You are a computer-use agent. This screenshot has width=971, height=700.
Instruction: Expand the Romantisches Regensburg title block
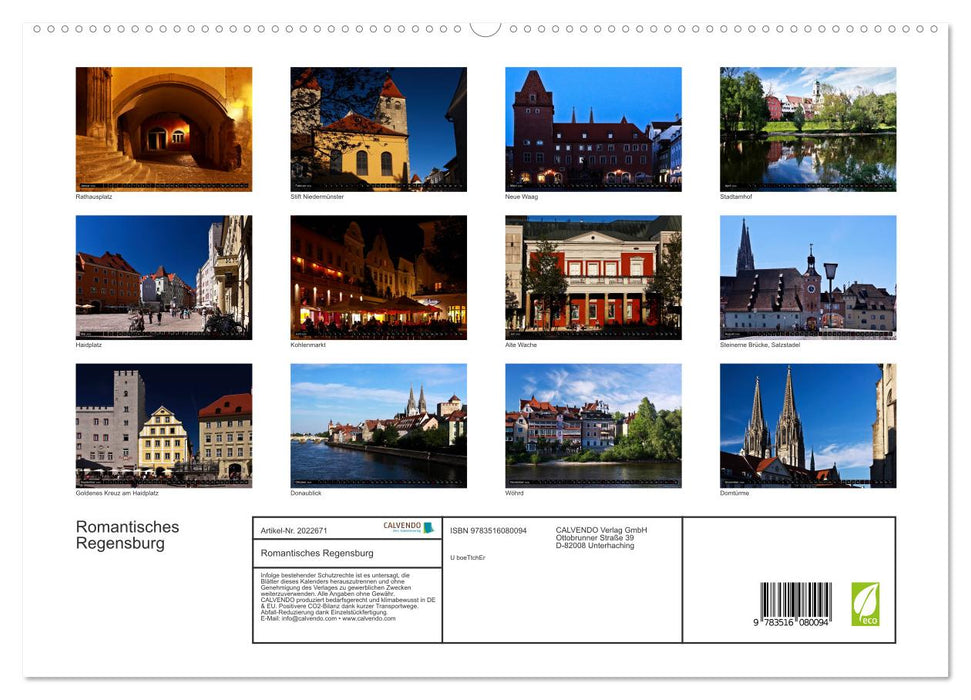pyautogui.click(x=127, y=534)
